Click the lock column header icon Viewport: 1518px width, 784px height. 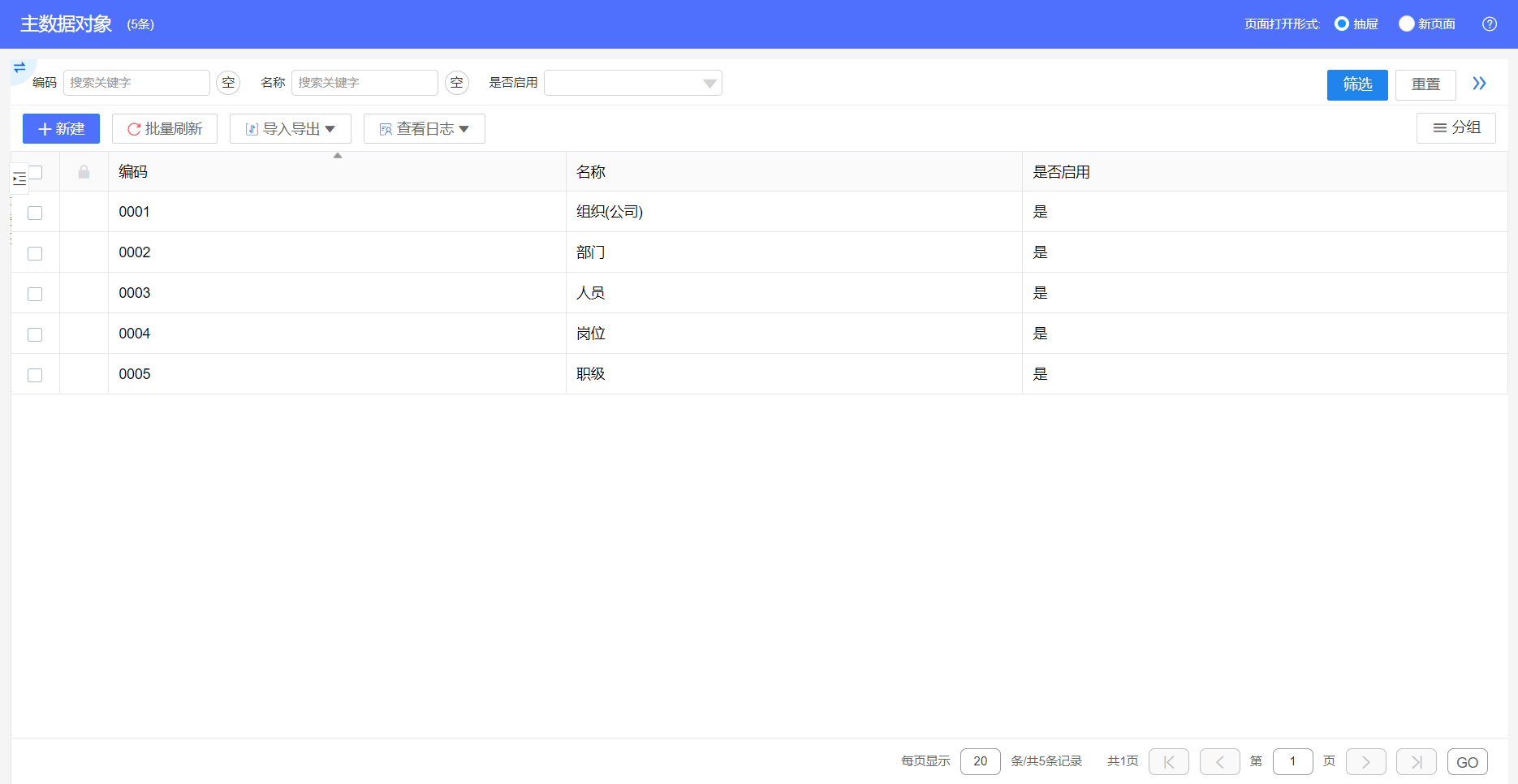84,172
